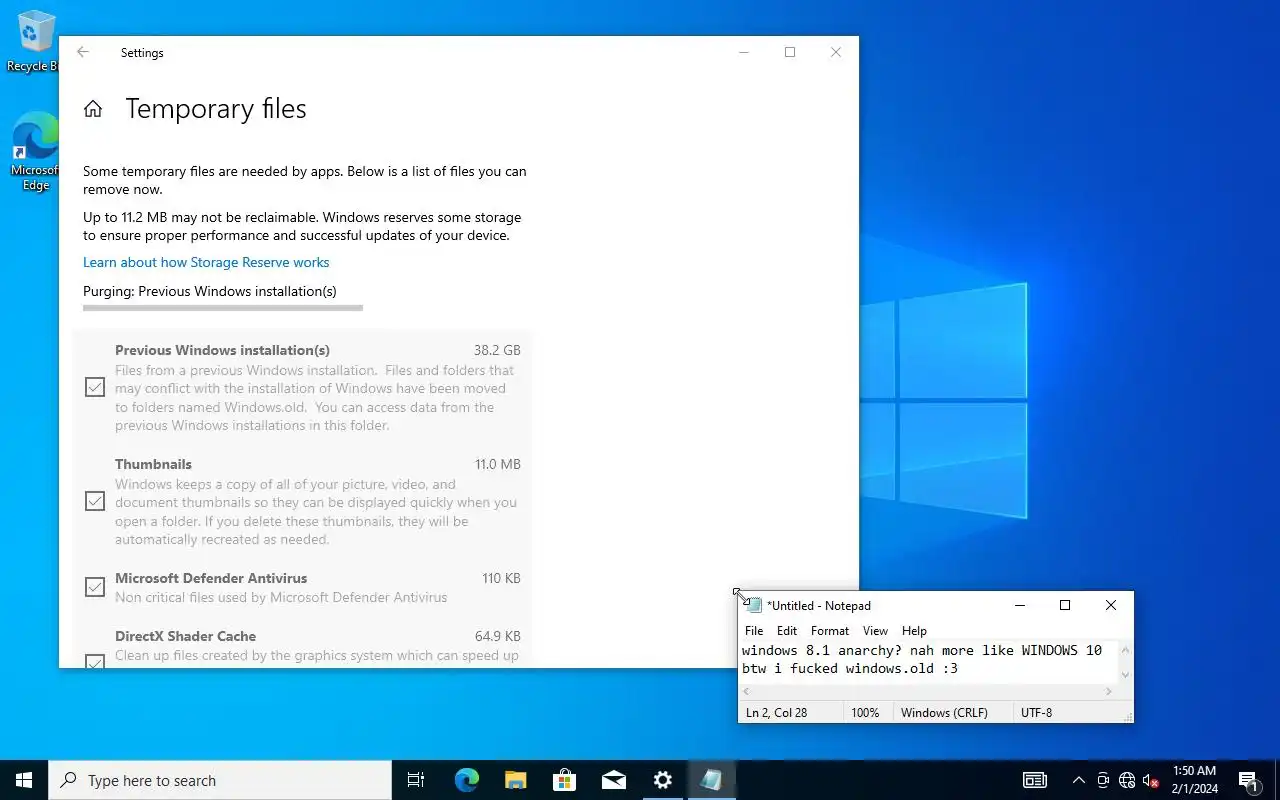Open the Notepad Help menu
This screenshot has width=1280, height=800.
(x=914, y=631)
